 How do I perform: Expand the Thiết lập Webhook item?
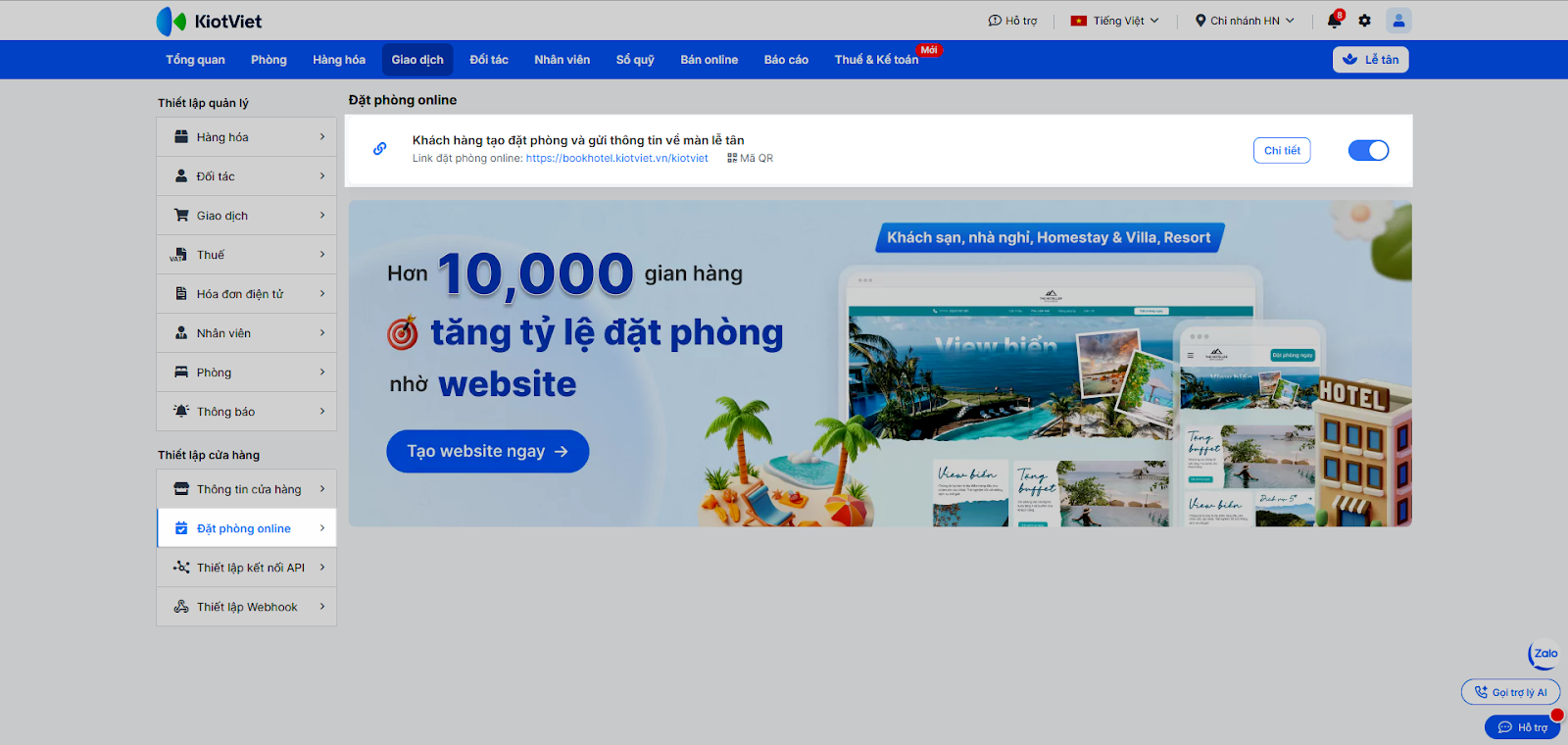pyautogui.click(x=246, y=607)
